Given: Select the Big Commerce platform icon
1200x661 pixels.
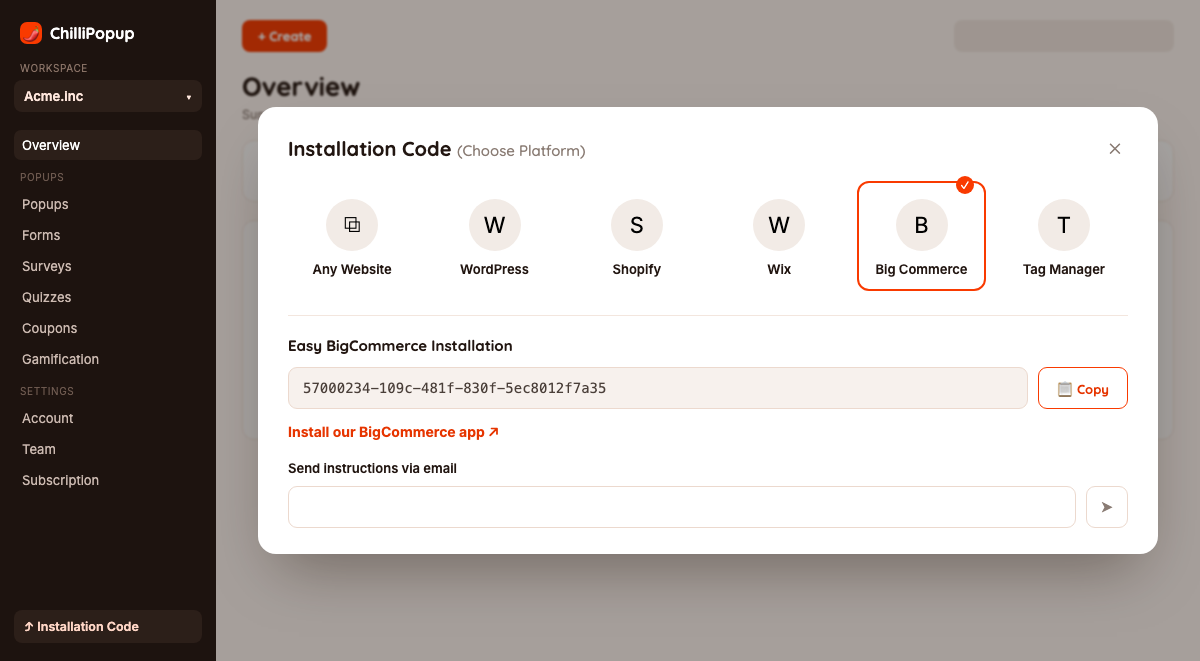Looking at the screenshot, I should pos(921,225).
